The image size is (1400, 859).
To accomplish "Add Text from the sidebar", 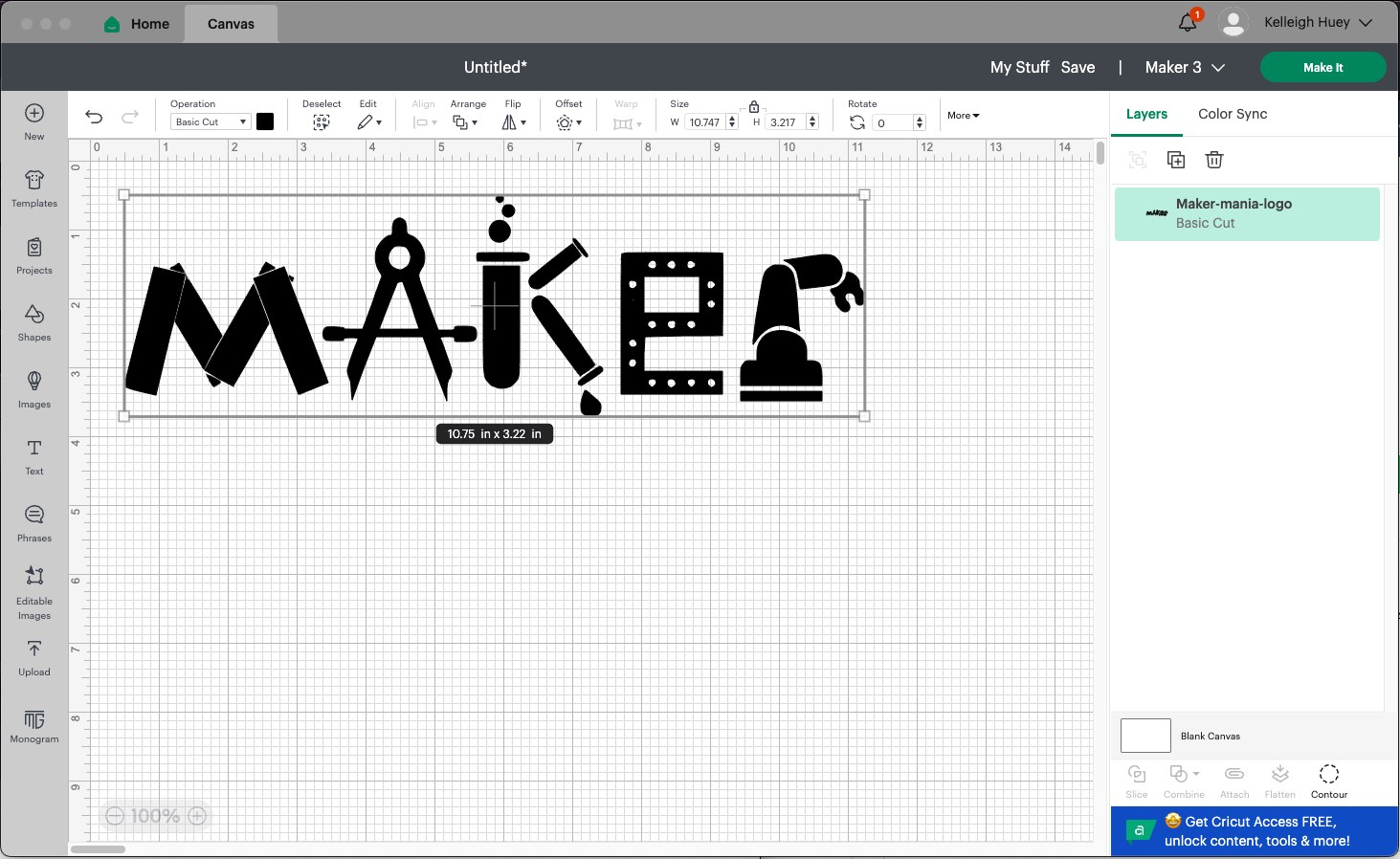I will tap(34, 456).
